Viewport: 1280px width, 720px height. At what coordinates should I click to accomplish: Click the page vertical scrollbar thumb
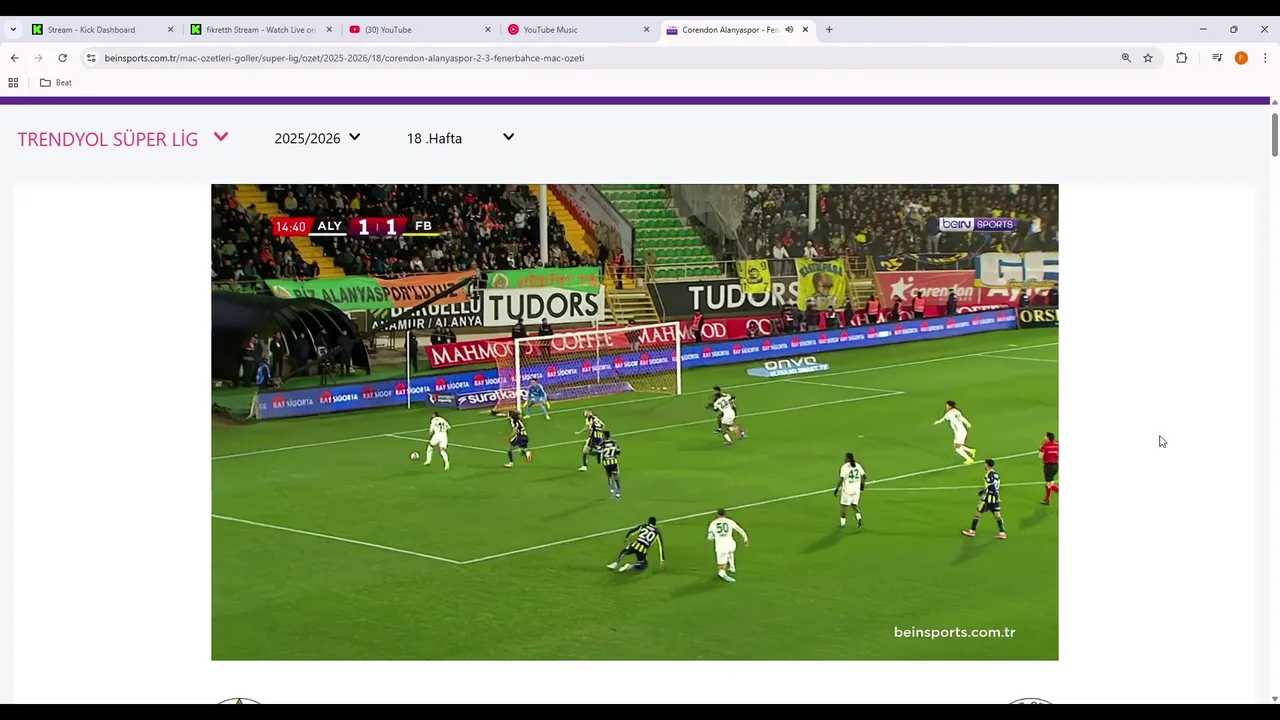1275,134
